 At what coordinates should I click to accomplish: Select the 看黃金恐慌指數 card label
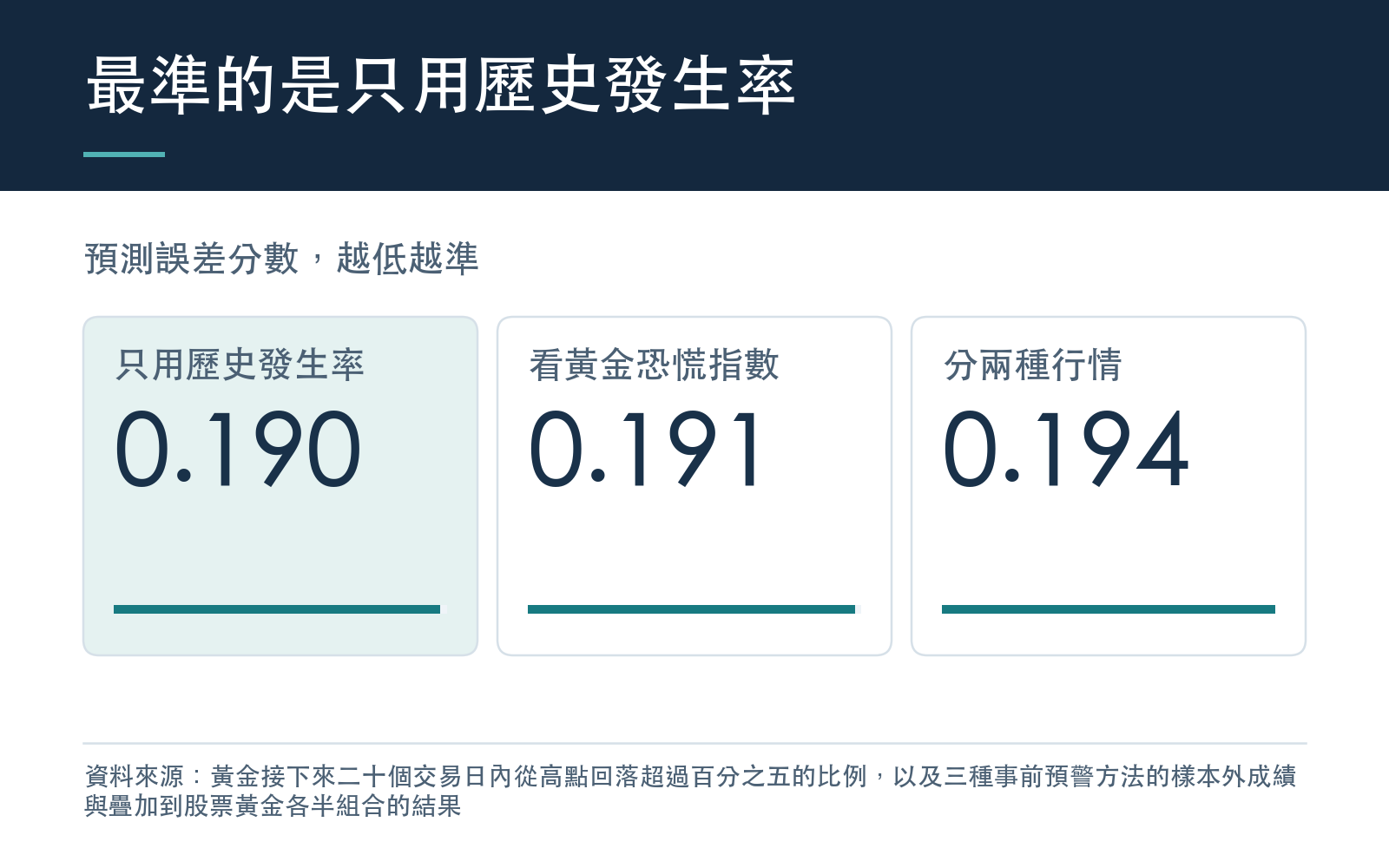click(654, 365)
